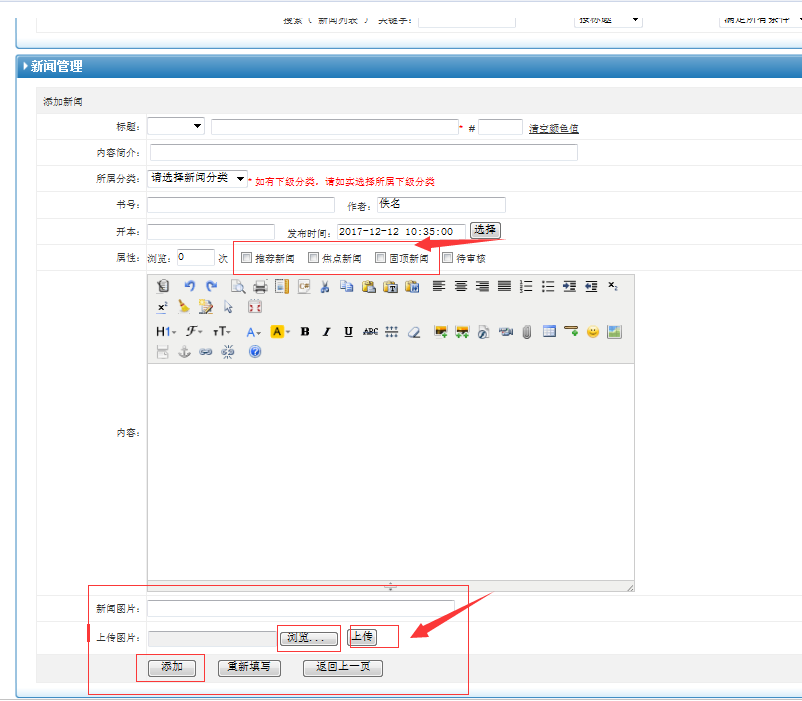The height and width of the screenshot is (701, 802).
Task: Open the yellow text background color picker
Action: [280, 331]
